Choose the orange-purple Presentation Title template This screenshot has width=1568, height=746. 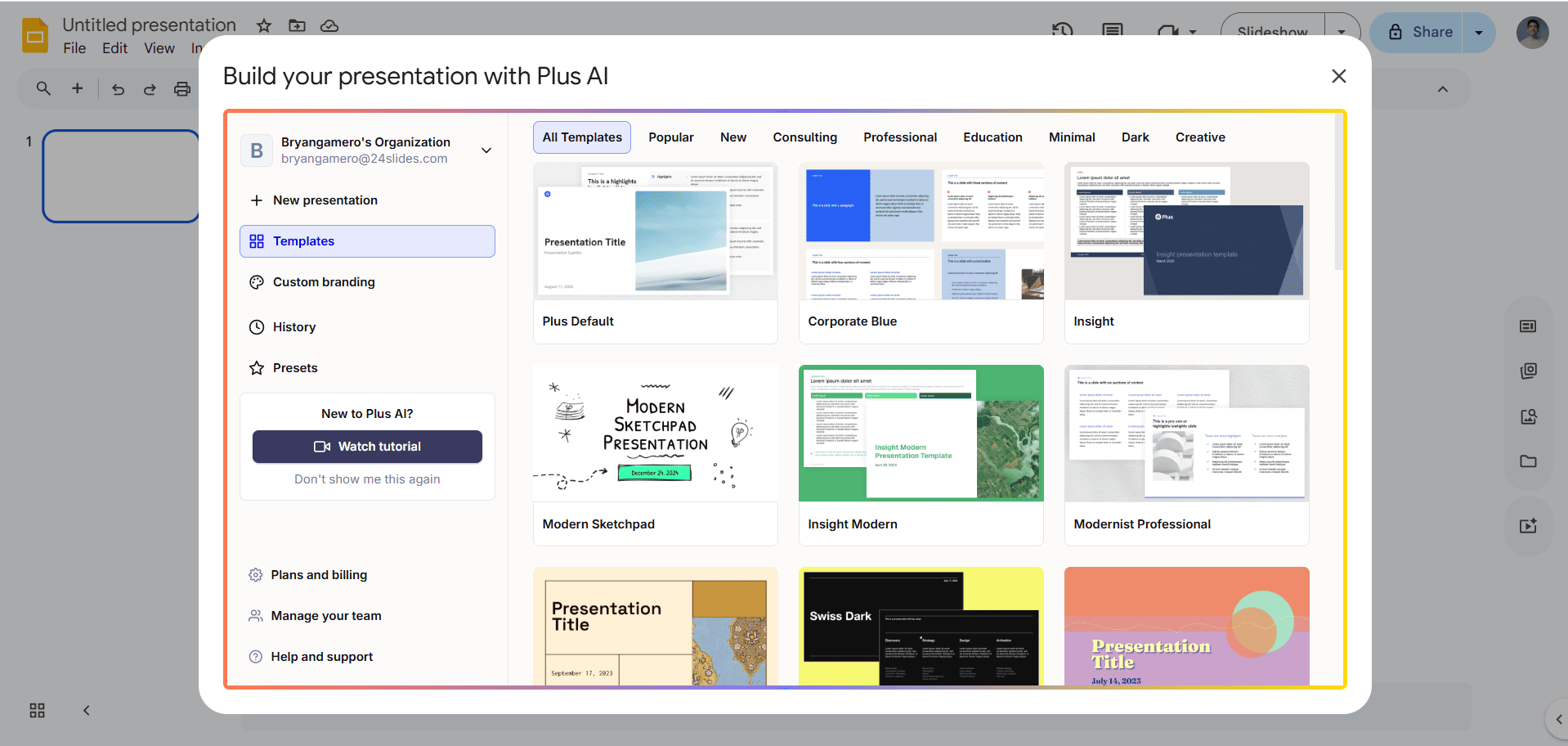coord(1187,627)
